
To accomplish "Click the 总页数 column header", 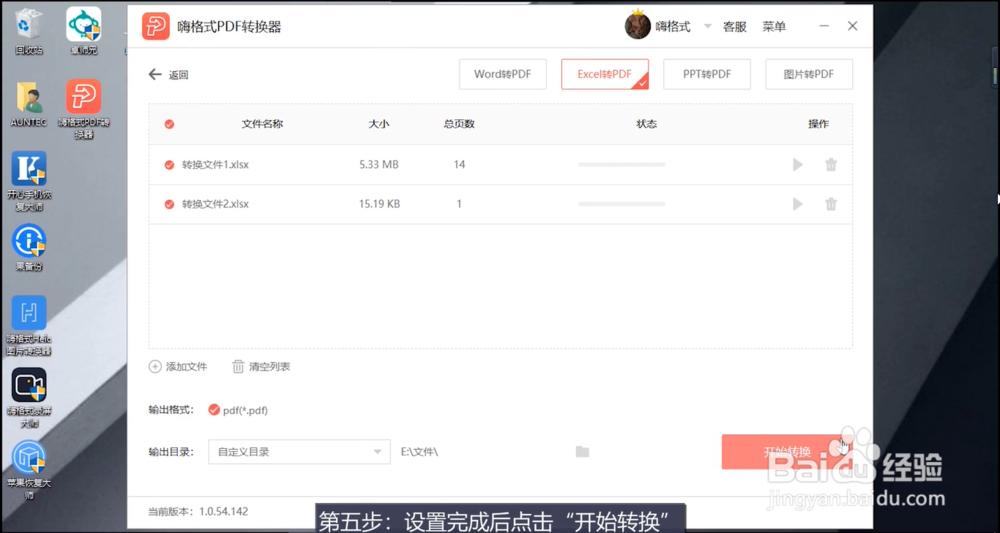I will (459, 124).
